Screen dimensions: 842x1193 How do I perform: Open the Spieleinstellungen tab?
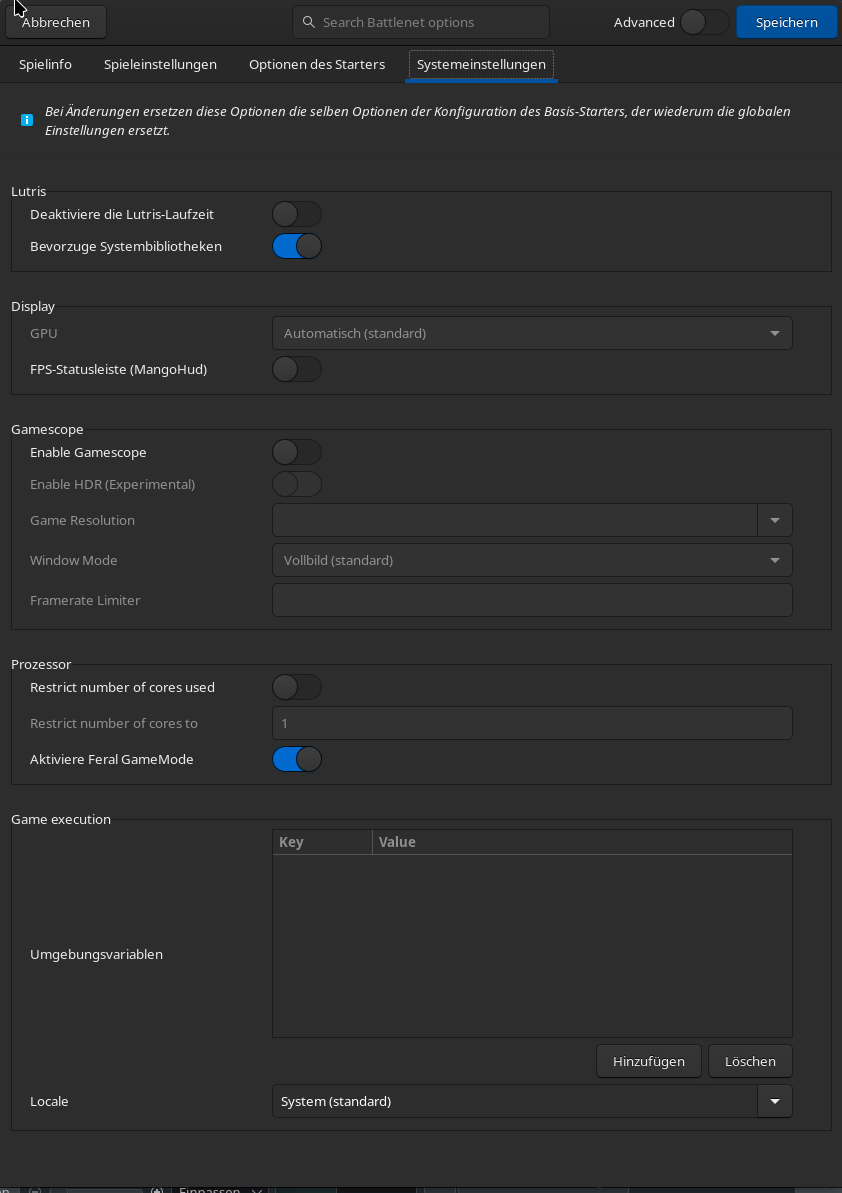pyautogui.click(x=160, y=65)
